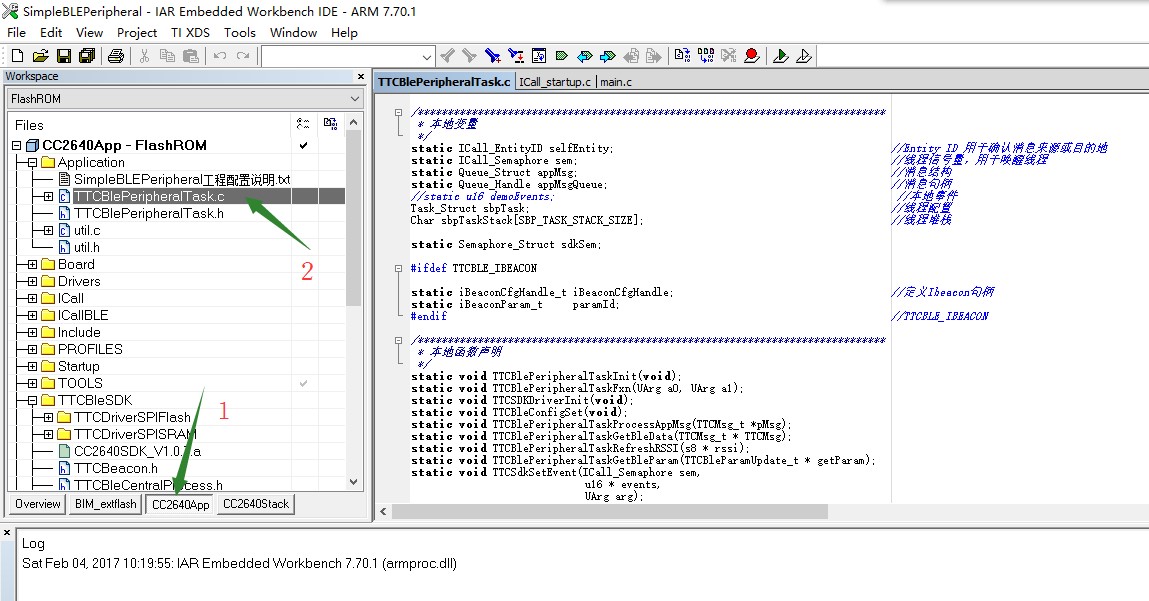Close the Log panel
Viewport: 1149px width, 601px height.
[x=7, y=533]
